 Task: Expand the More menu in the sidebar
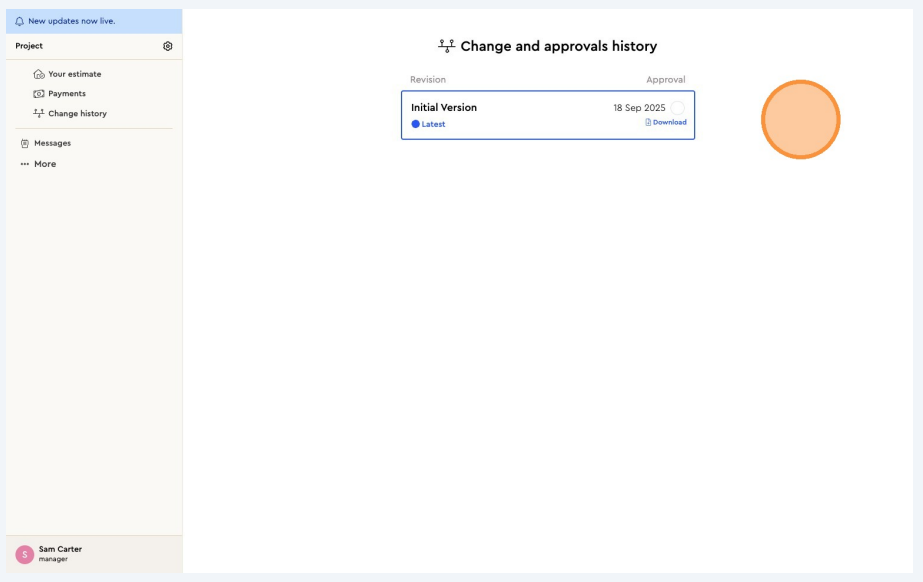45,164
